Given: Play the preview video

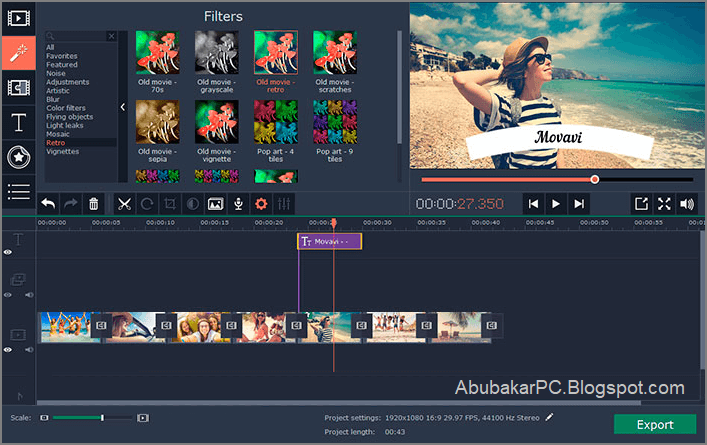Looking at the screenshot, I should (556, 204).
